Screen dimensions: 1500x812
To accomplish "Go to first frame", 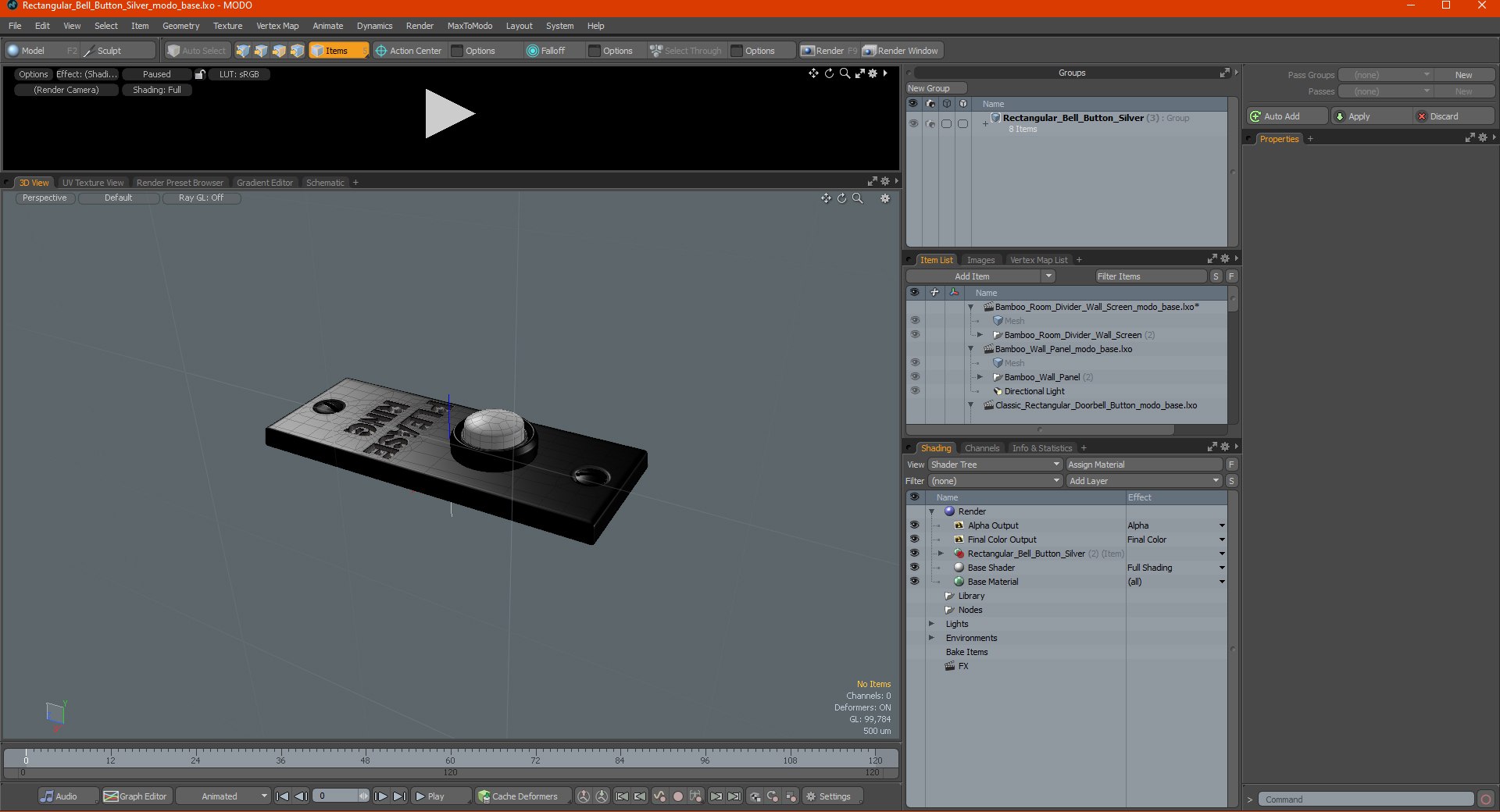I will pyautogui.click(x=282, y=796).
